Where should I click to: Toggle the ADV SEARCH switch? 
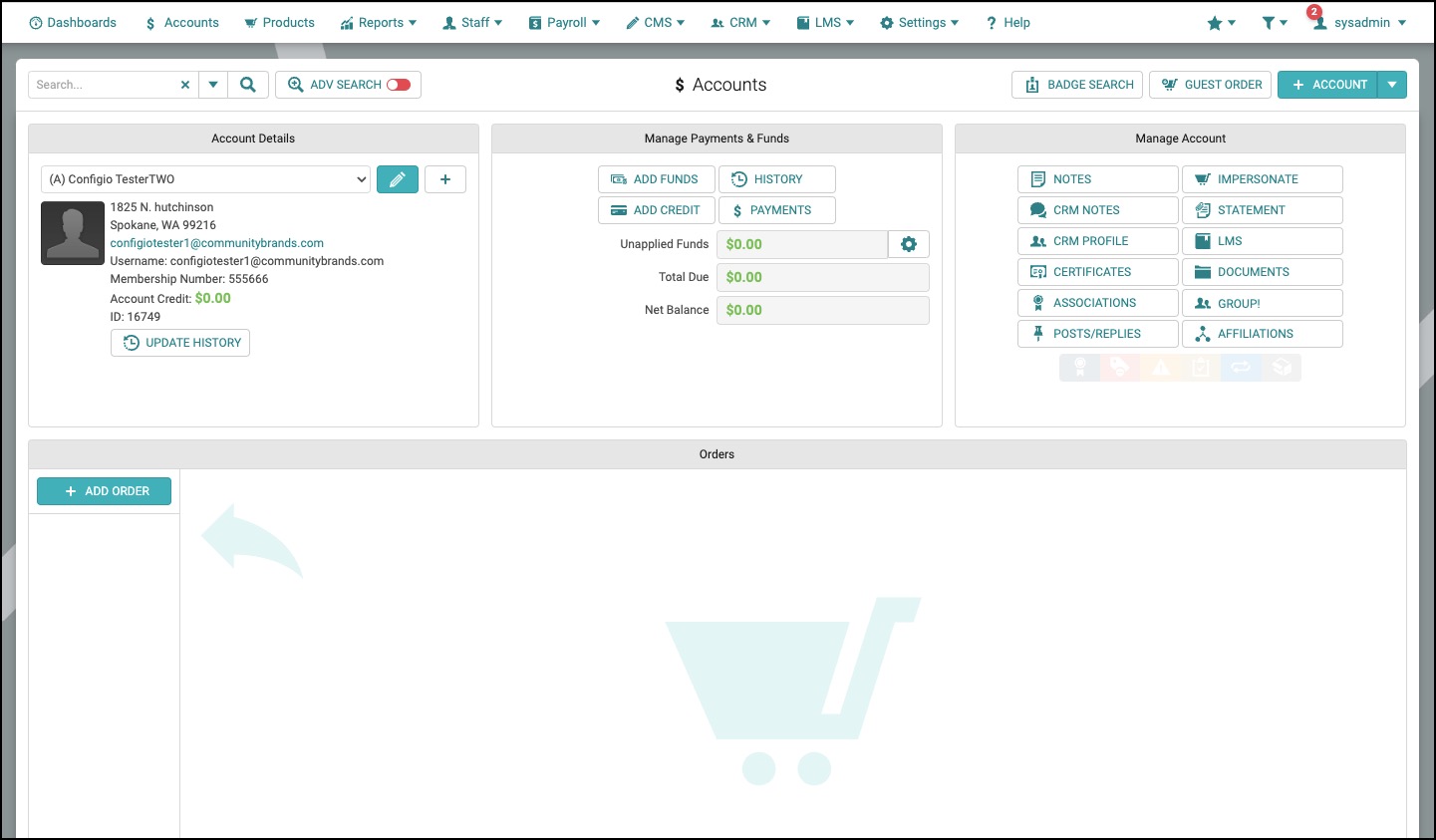[x=399, y=85]
